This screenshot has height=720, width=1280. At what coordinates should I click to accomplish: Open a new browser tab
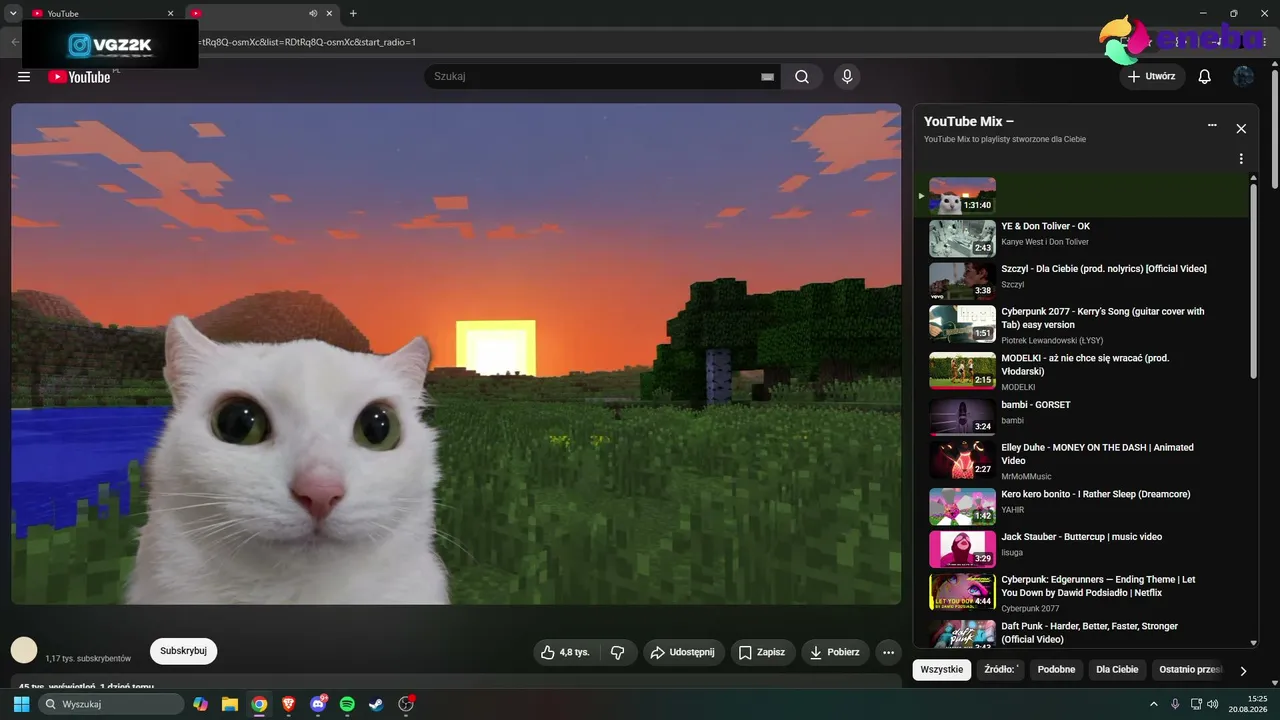(353, 13)
